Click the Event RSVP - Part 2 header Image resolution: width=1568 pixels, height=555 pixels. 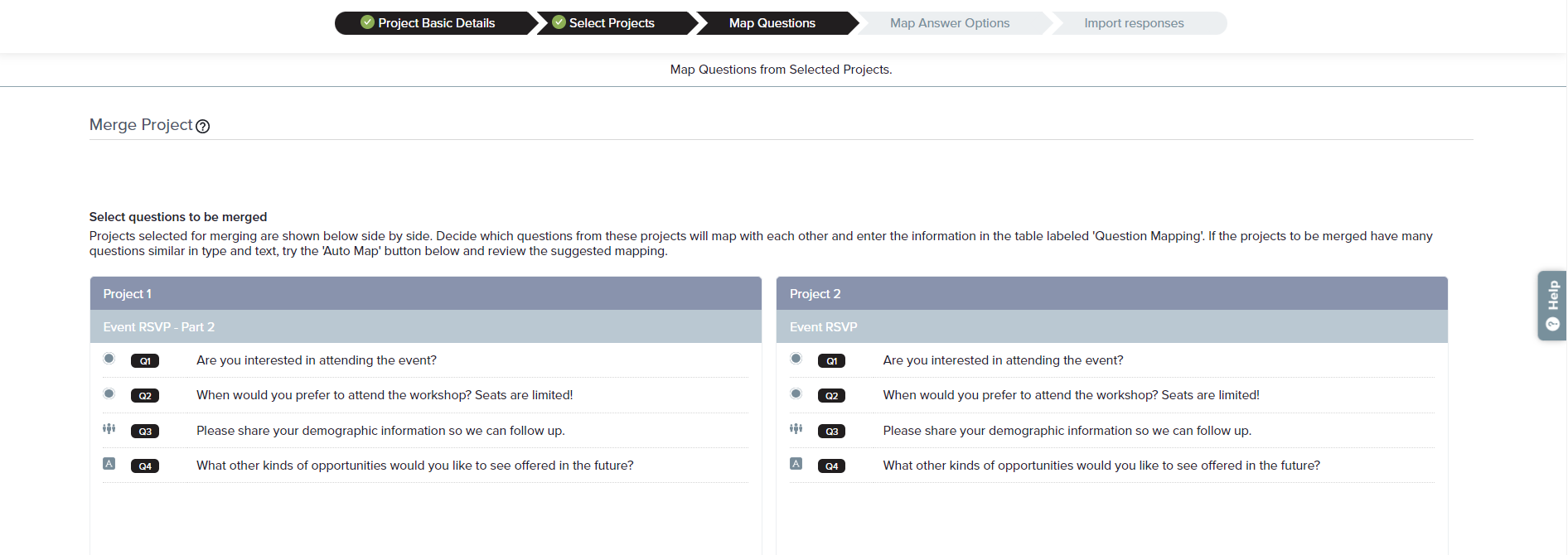tap(159, 327)
